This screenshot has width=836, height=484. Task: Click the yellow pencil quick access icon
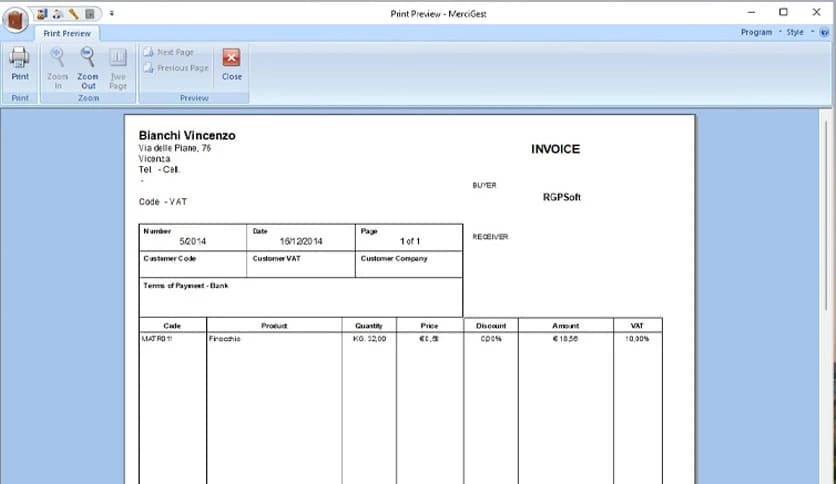[74, 14]
